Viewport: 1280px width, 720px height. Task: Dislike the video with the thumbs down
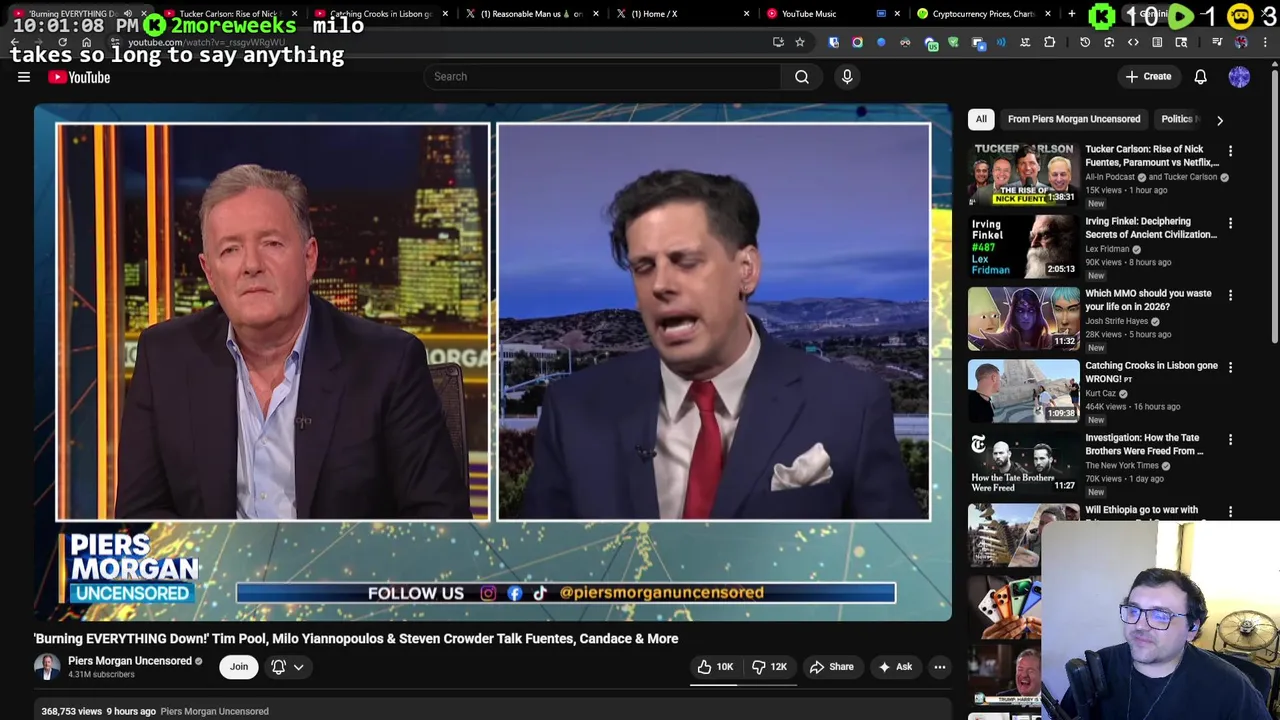769,667
